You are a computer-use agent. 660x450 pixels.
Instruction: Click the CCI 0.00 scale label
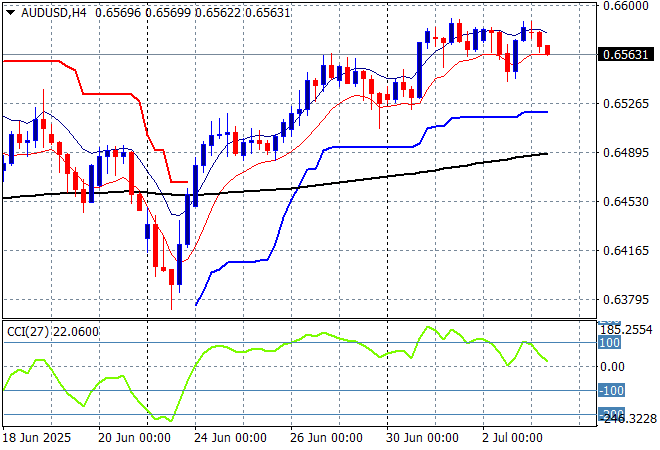tap(612, 367)
